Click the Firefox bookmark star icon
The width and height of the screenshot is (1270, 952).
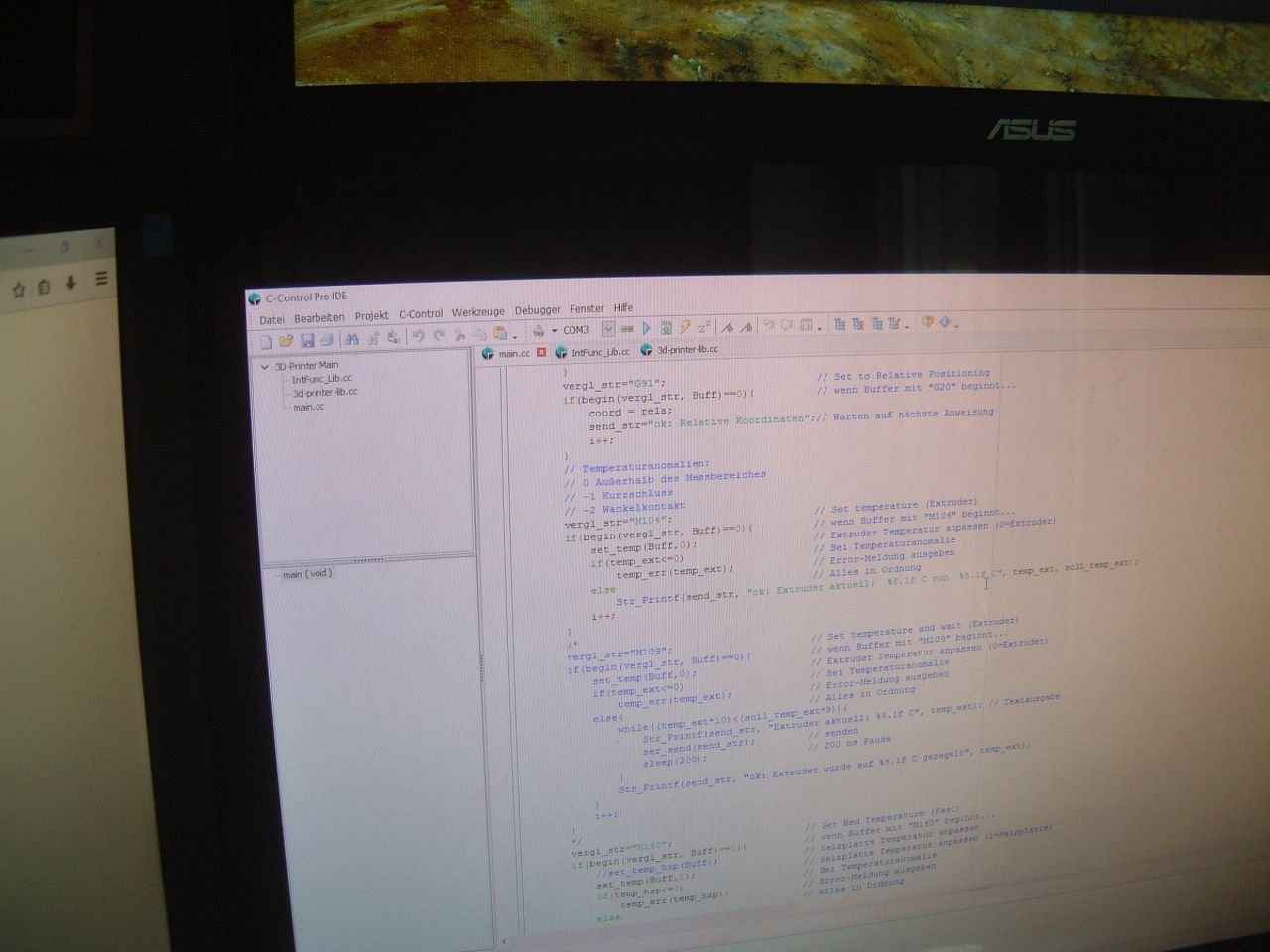[18, 291]
